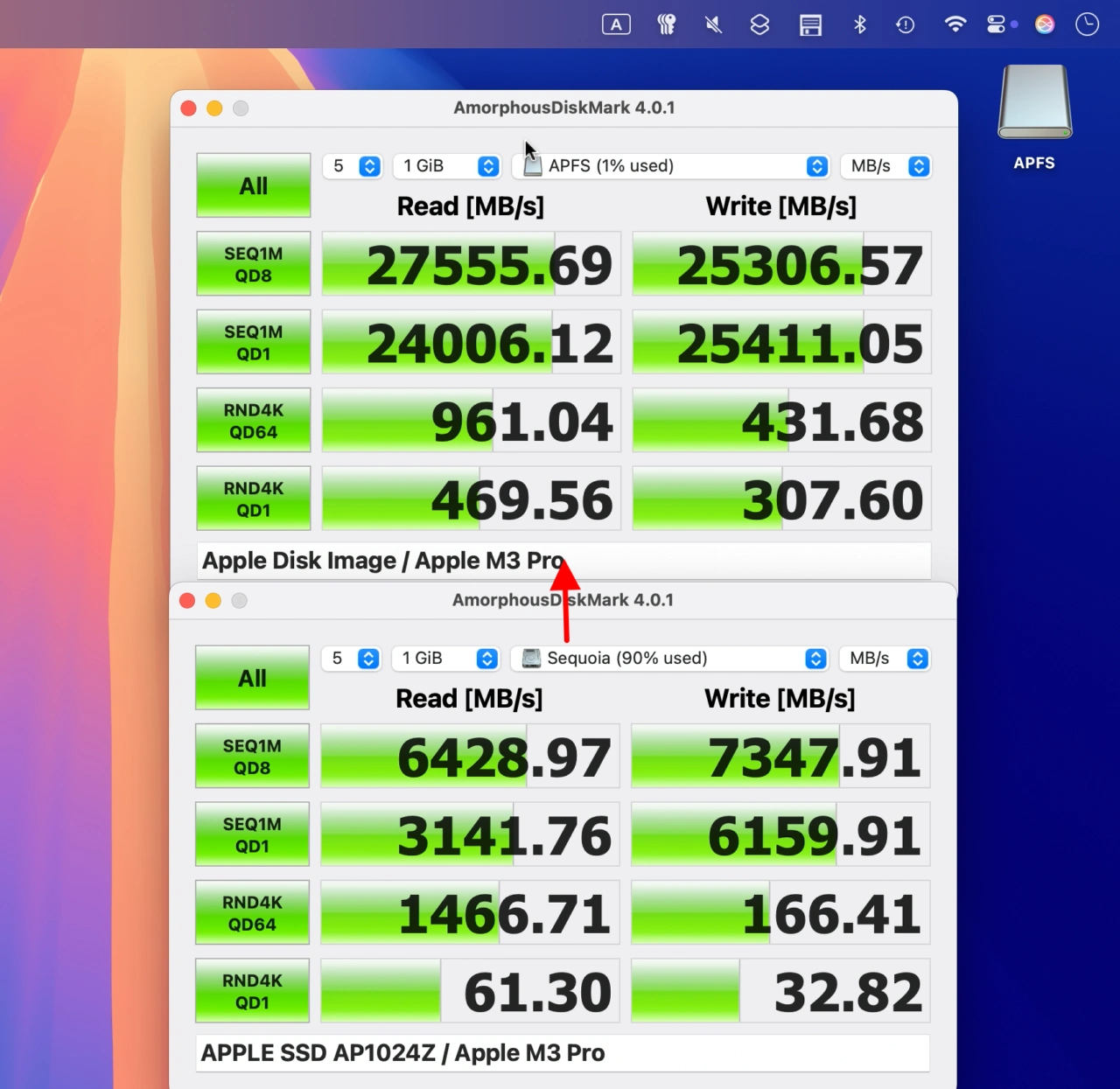This screenshot has width=1120, height=1089.
Task: Open the clock in the menu bar
Action: (x=1087, y=24)
